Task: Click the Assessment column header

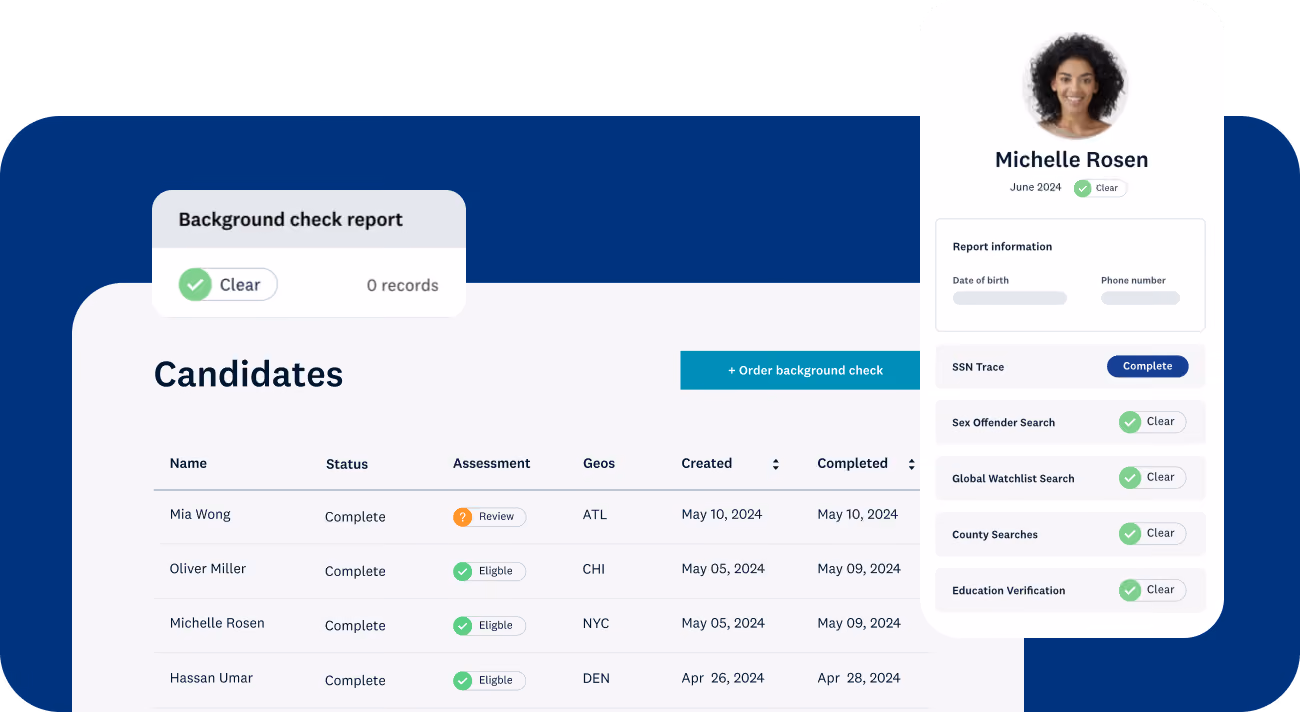Action: 491,463
